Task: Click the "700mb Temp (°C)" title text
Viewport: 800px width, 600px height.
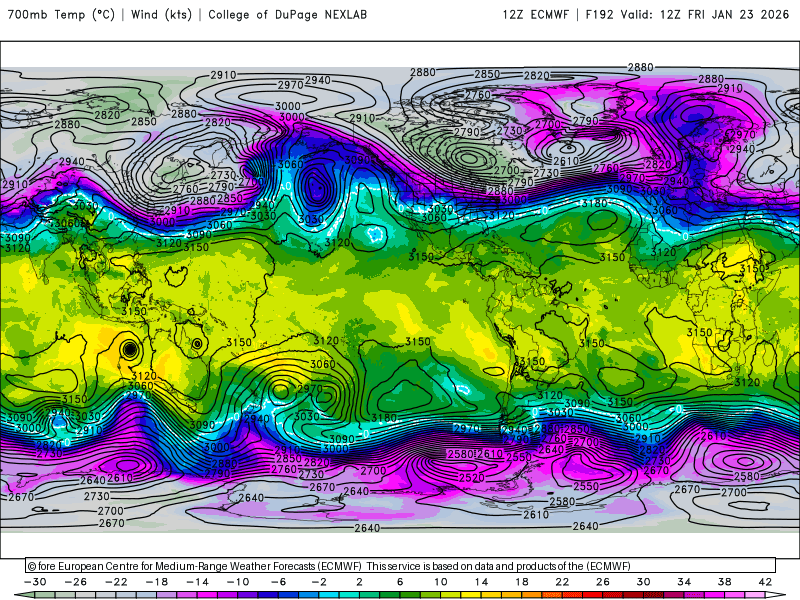Action: pyautogui.click(x=61, y=15)
